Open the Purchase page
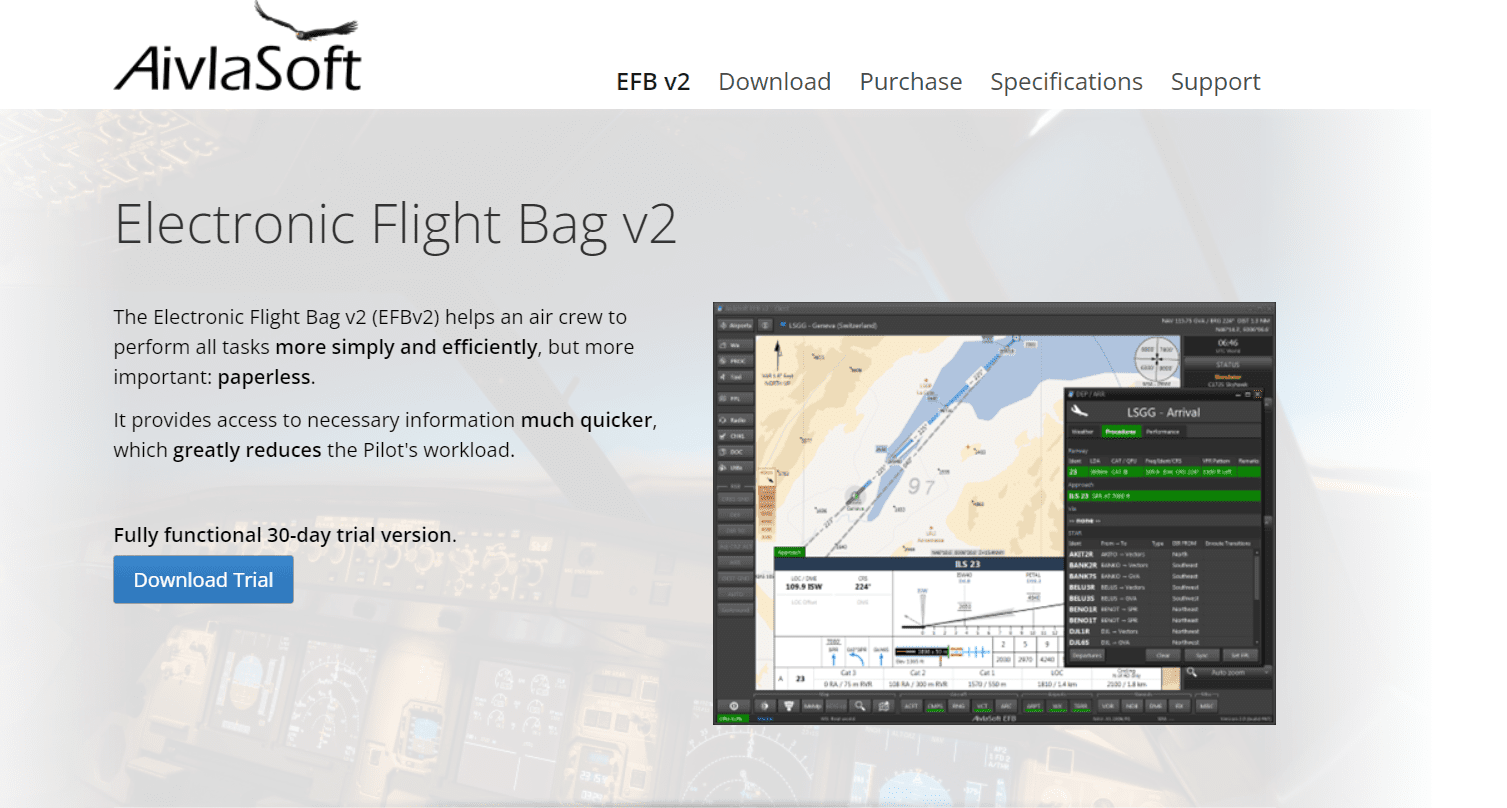The width and height of the screenshot is (1507, 808). click(911, 81)
